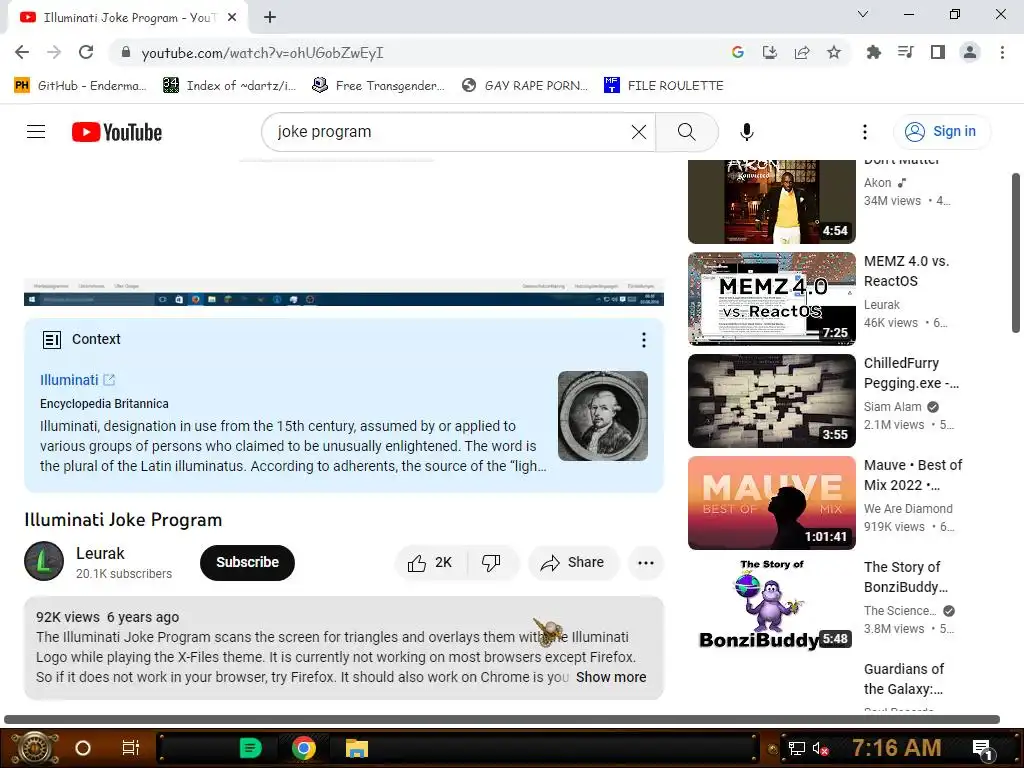Screen dimensions: 1024x768
Task: Select the Illuminati Joke Program tab
Action: click(128, 18)
